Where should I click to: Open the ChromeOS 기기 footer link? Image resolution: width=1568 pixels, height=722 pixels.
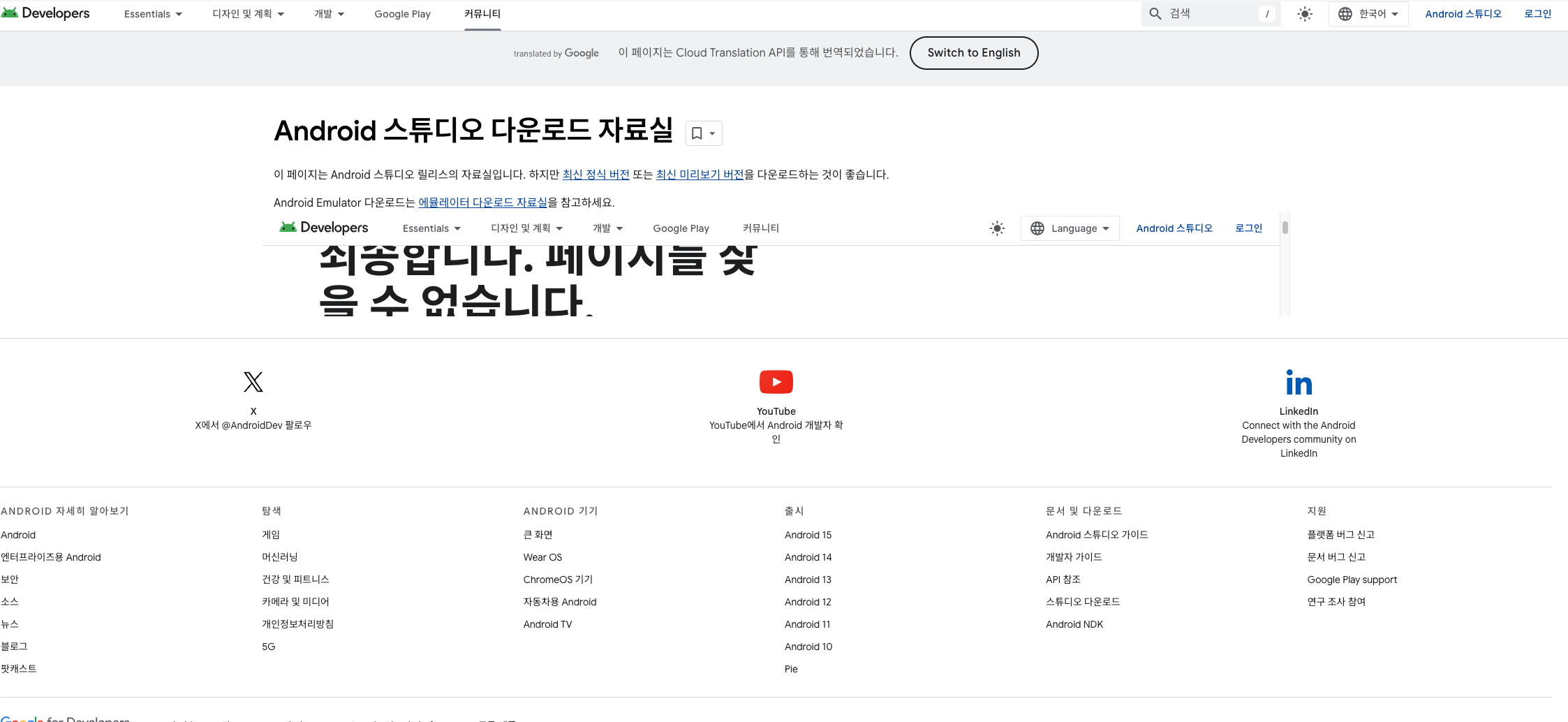[558, 580]
